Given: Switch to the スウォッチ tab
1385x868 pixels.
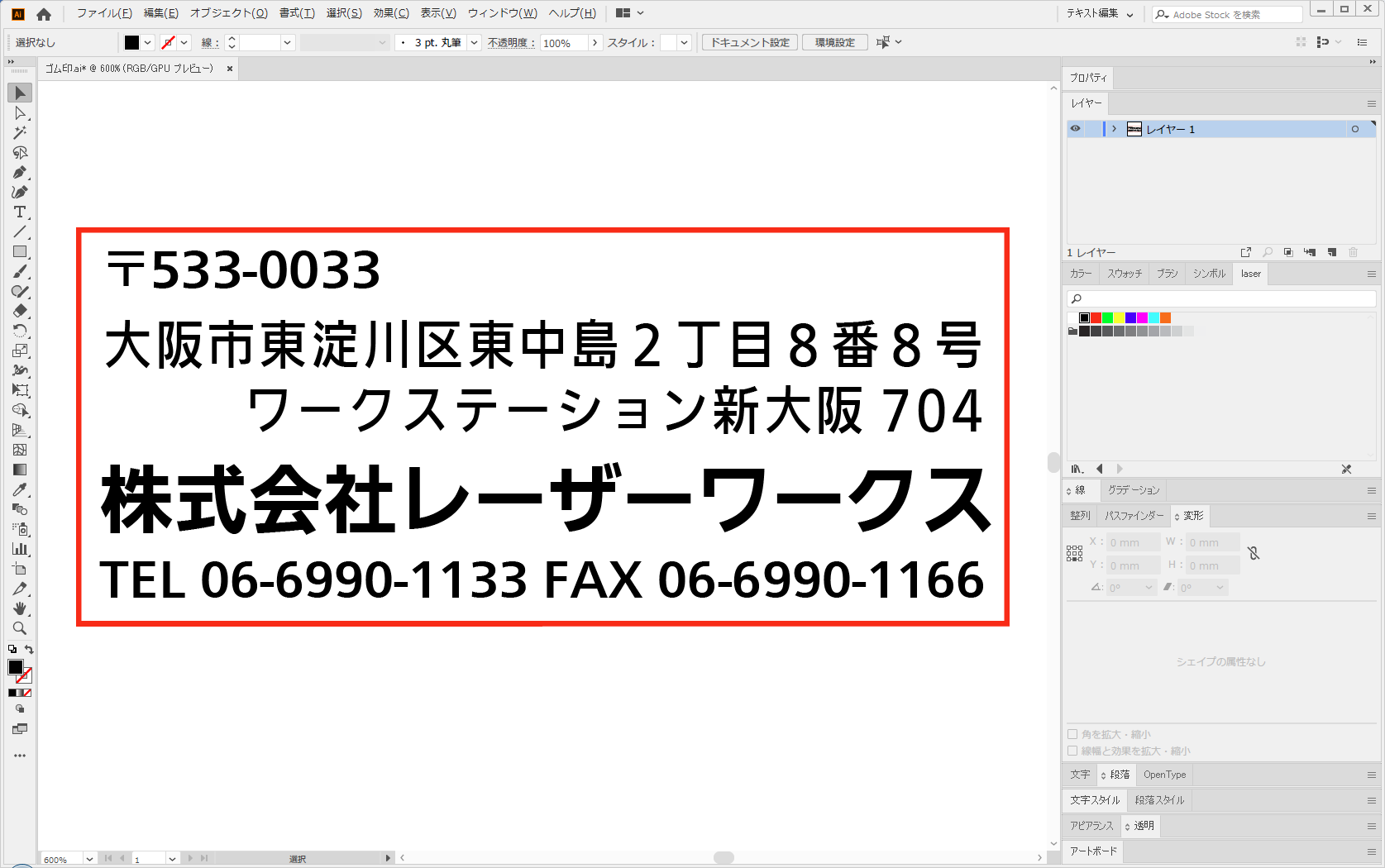Looking at the screenshot, I should pyautogui.click(x=1125, y=274).
